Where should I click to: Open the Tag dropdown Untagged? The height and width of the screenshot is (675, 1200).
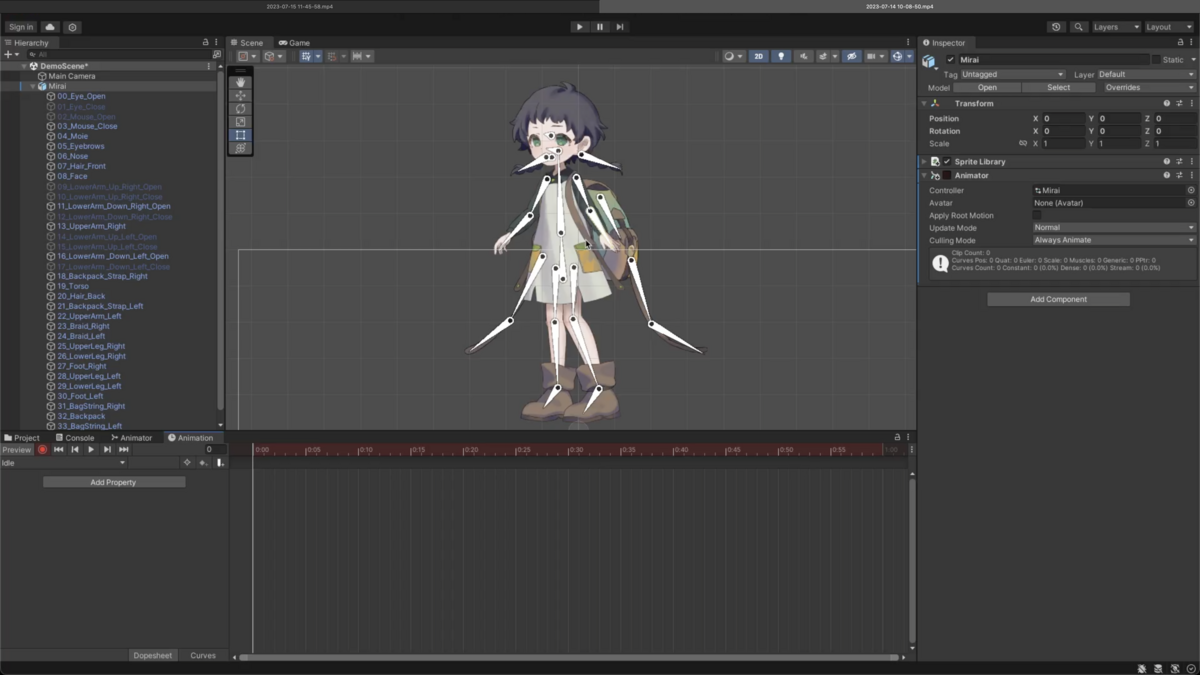1013,74
